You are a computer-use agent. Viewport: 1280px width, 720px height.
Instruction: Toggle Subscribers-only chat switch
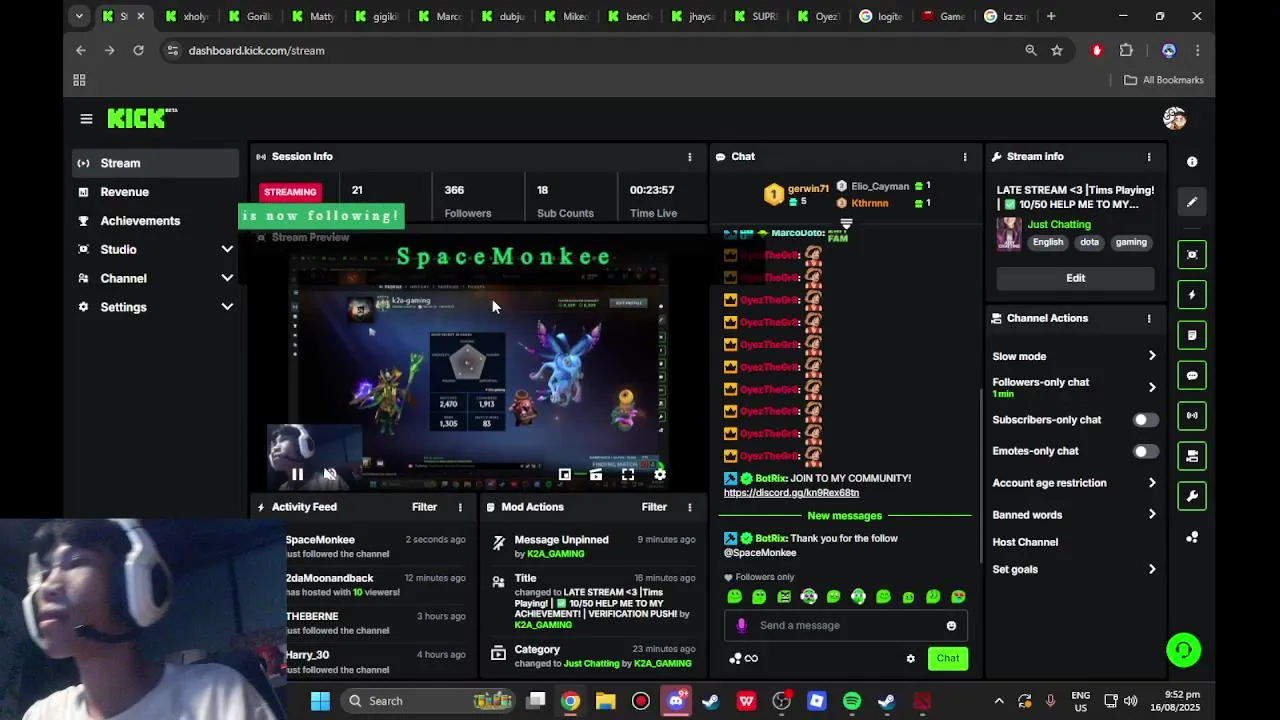pyautogui.click(x=1146, y=420)
